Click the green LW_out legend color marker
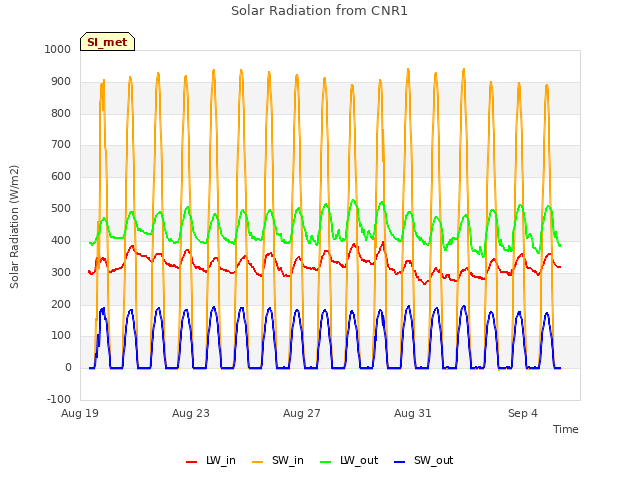 pos(326,462)
